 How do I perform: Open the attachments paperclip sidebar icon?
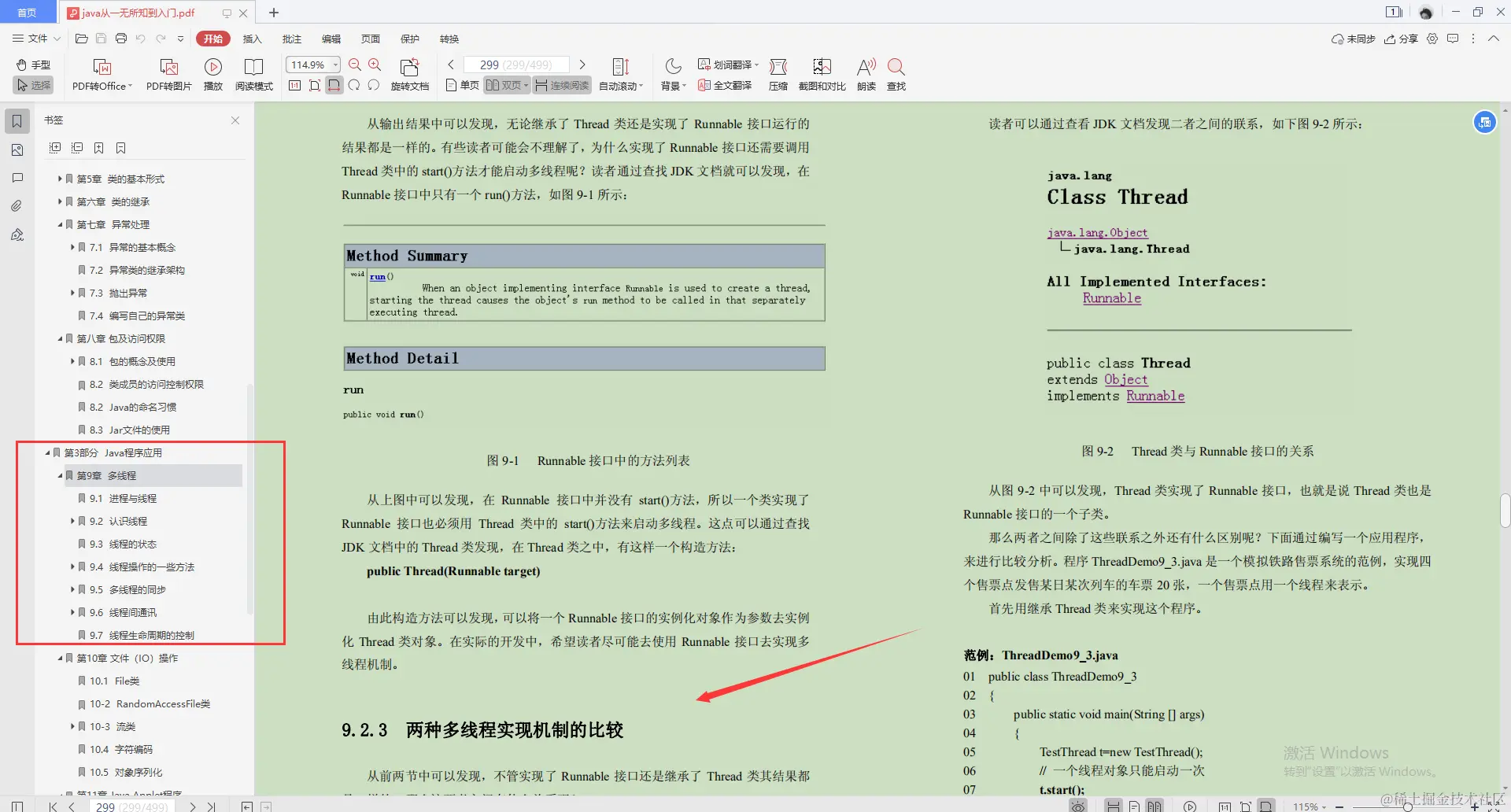(17, 206)
